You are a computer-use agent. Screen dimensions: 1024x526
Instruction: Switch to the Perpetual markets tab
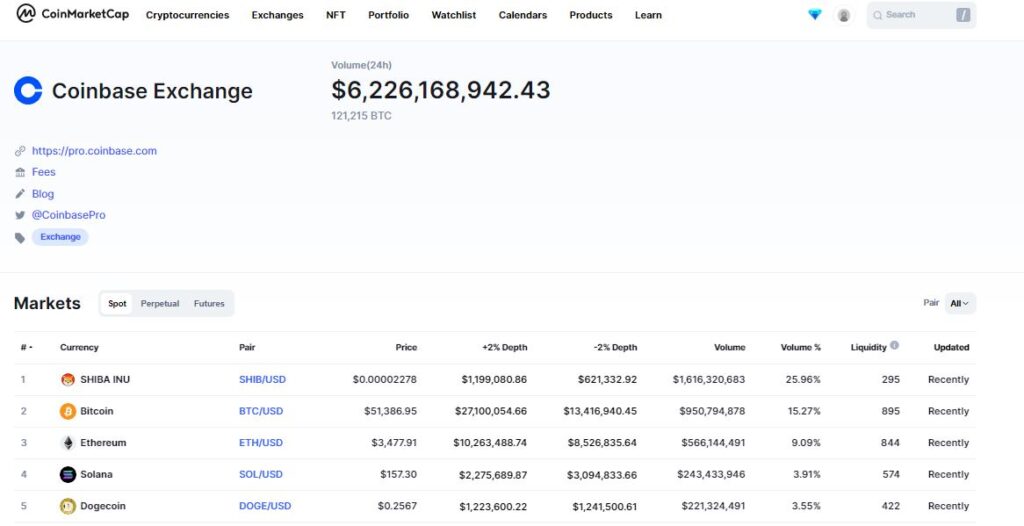point(160,304)
